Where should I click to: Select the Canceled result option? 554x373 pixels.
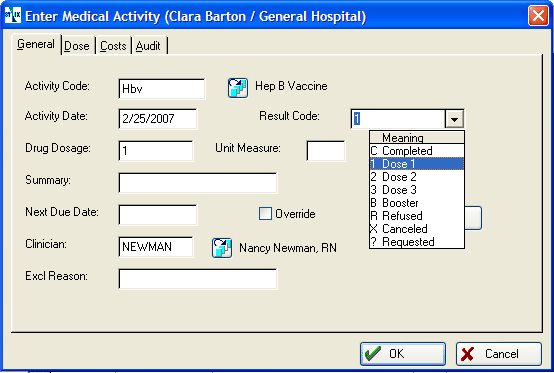[417, 229]
